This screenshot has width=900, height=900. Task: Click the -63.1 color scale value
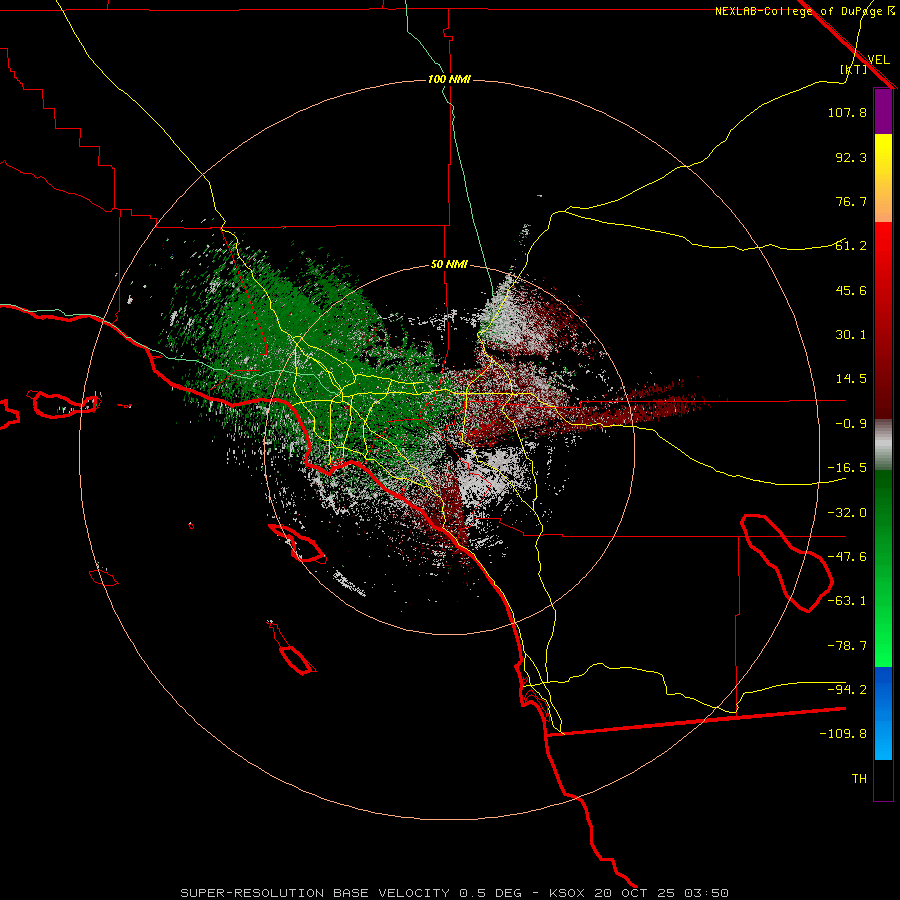click(x=847, y=601)
